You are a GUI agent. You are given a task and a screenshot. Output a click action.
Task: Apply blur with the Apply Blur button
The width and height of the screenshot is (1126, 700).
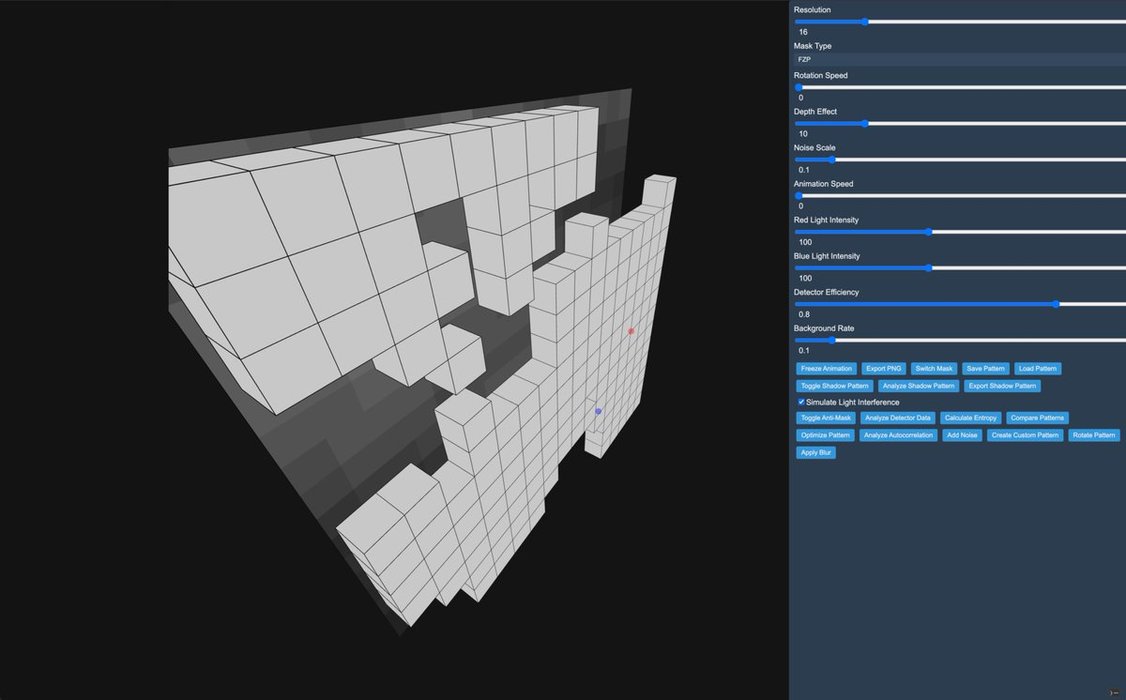tap(816, 453)
